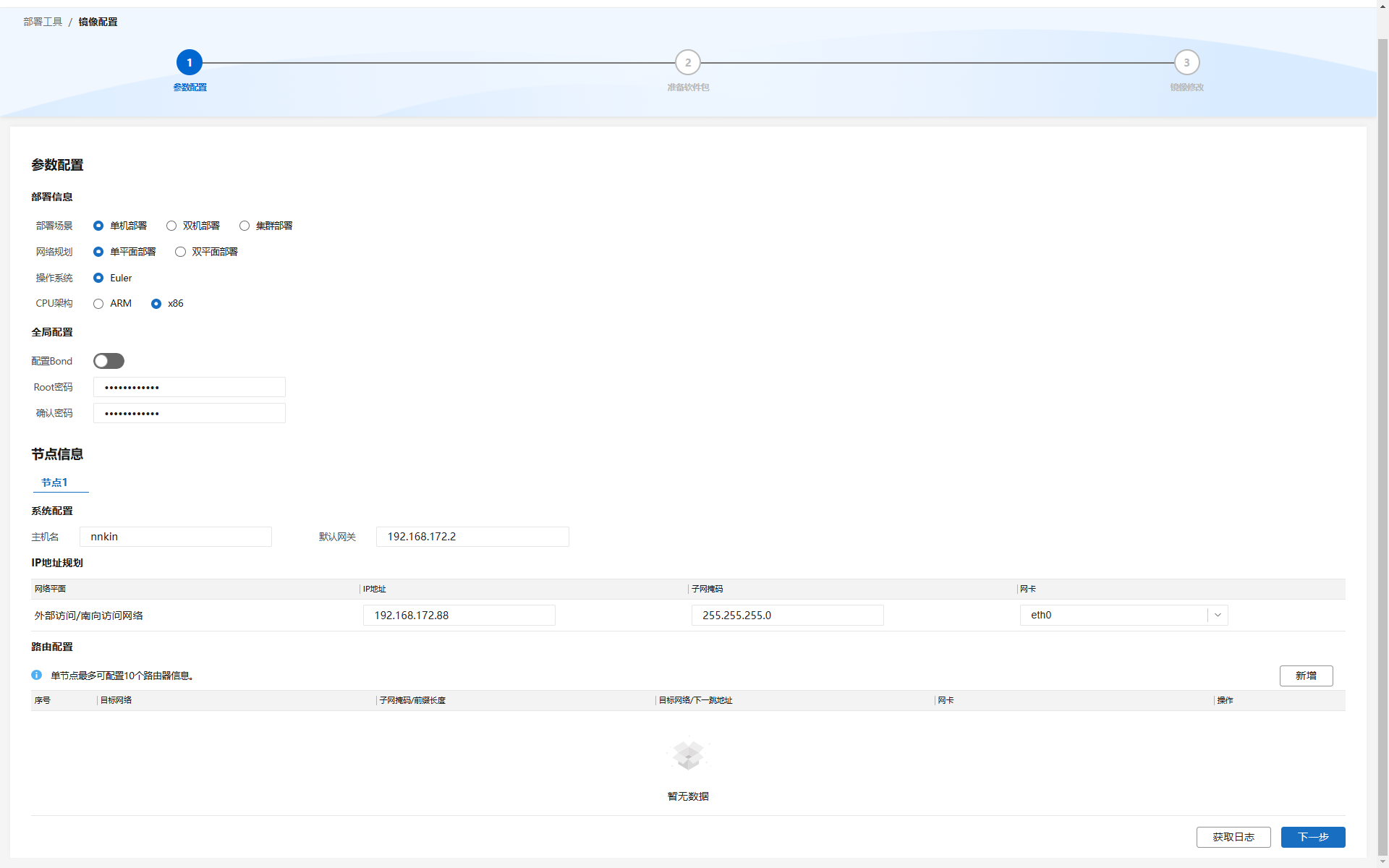The width and height of the screenshot is (1389, 868).
Task: Click the 获取日志 button
Action: coord(1233,837)
